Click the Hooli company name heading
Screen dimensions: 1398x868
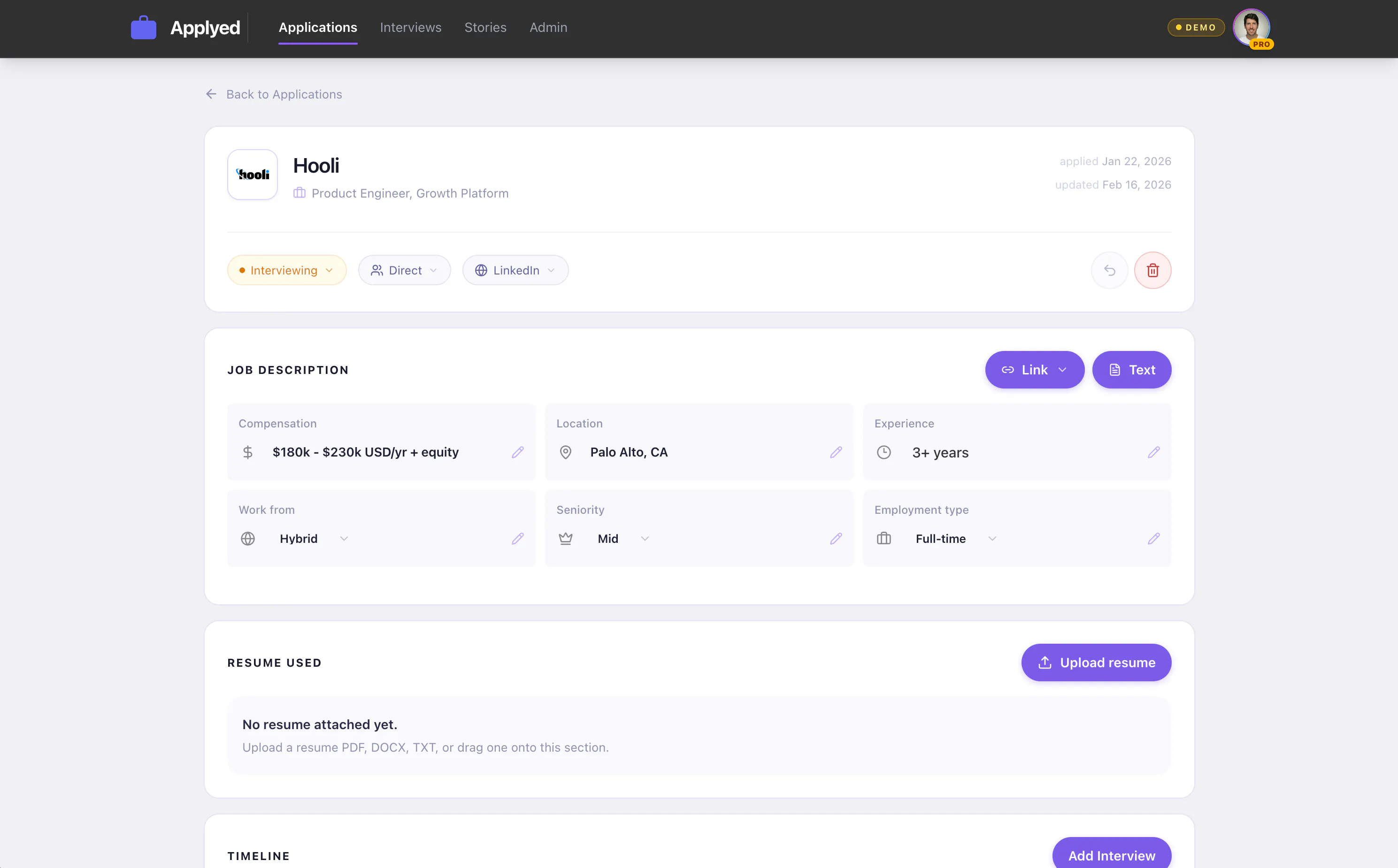316,166
